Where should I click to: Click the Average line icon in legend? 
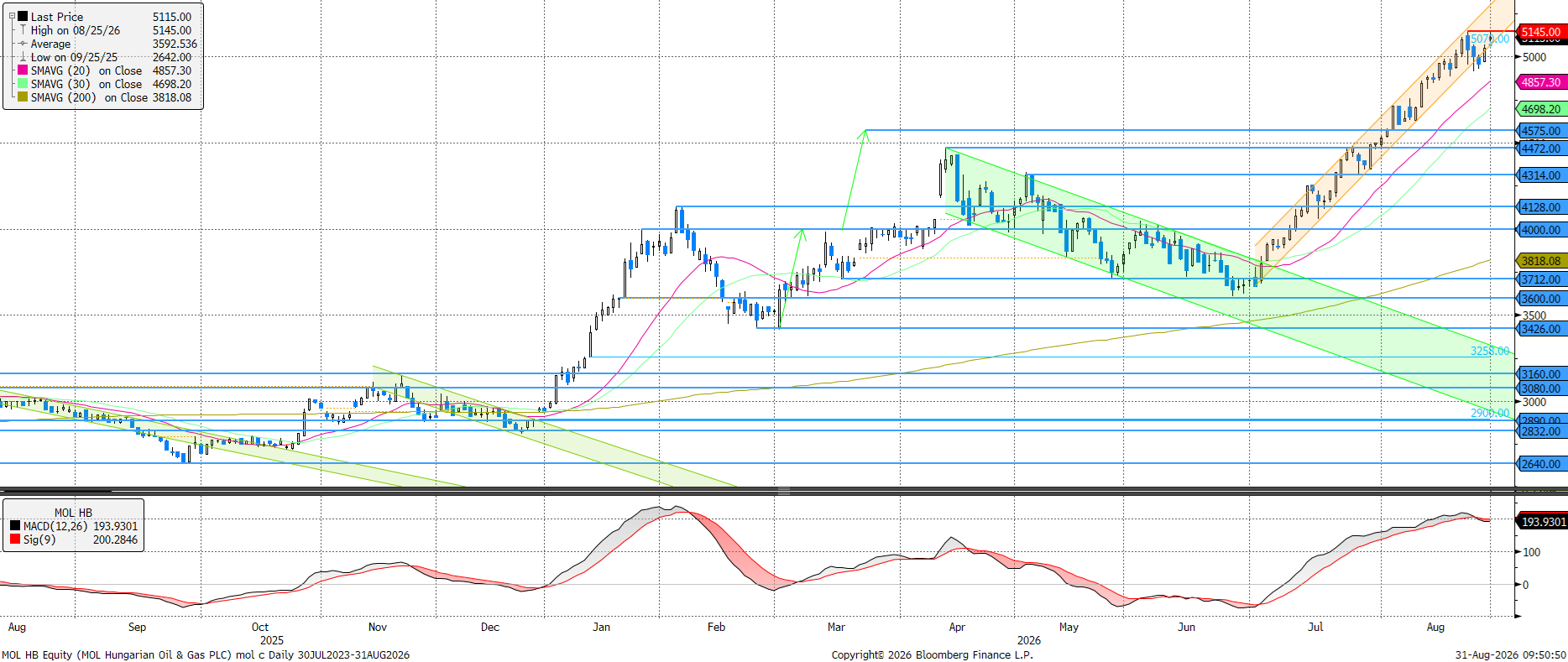(23, 44)
